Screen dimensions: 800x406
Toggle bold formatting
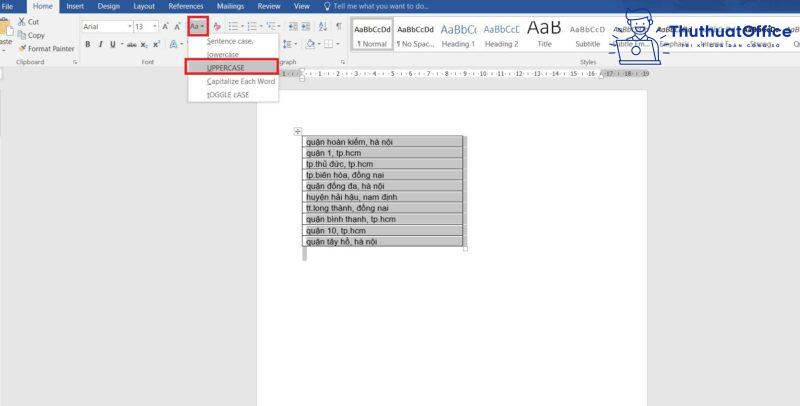[x=88, y=44]
